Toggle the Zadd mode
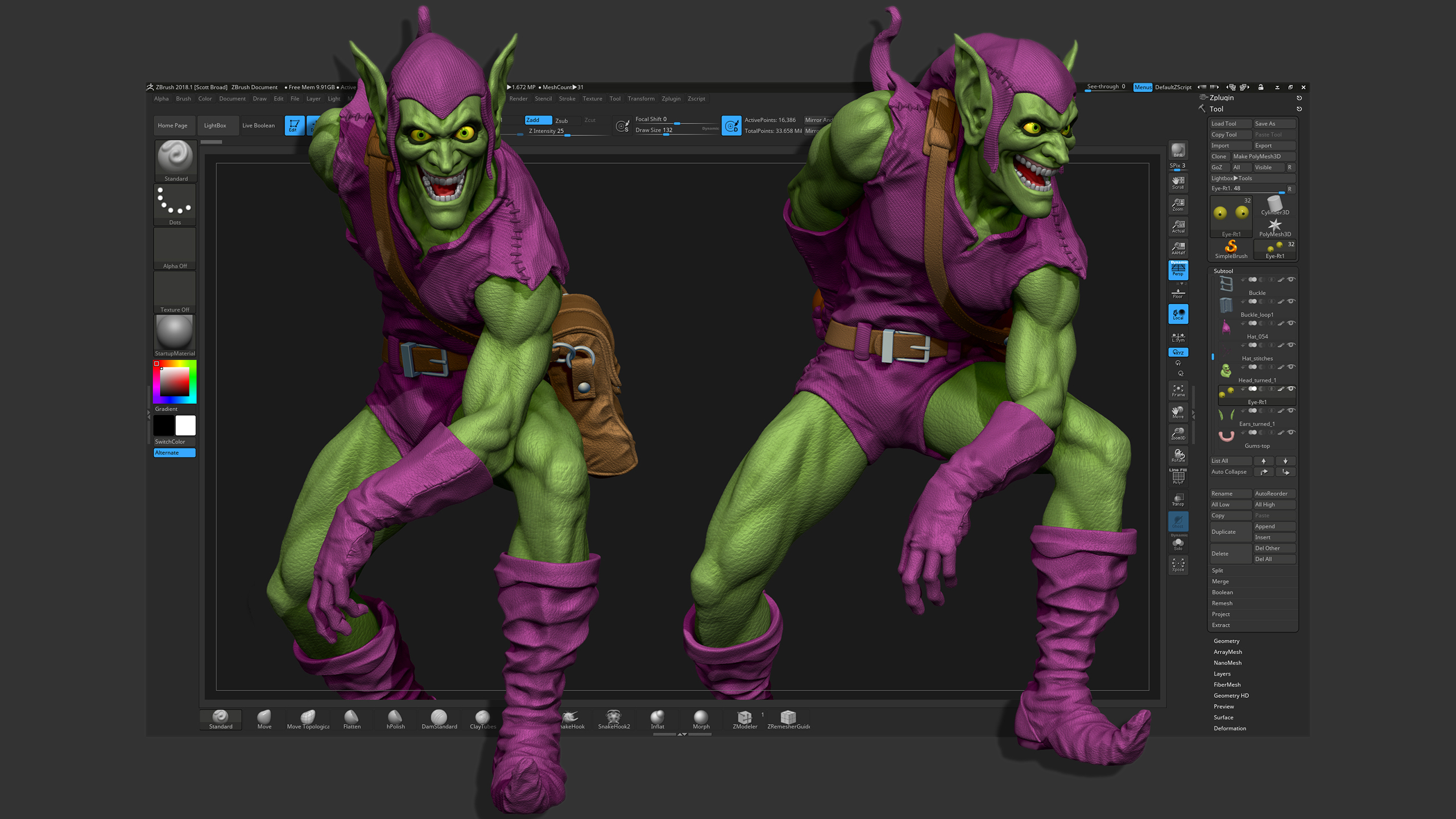The width and height of the screenshot is (1456, 819). click(538, 120)
